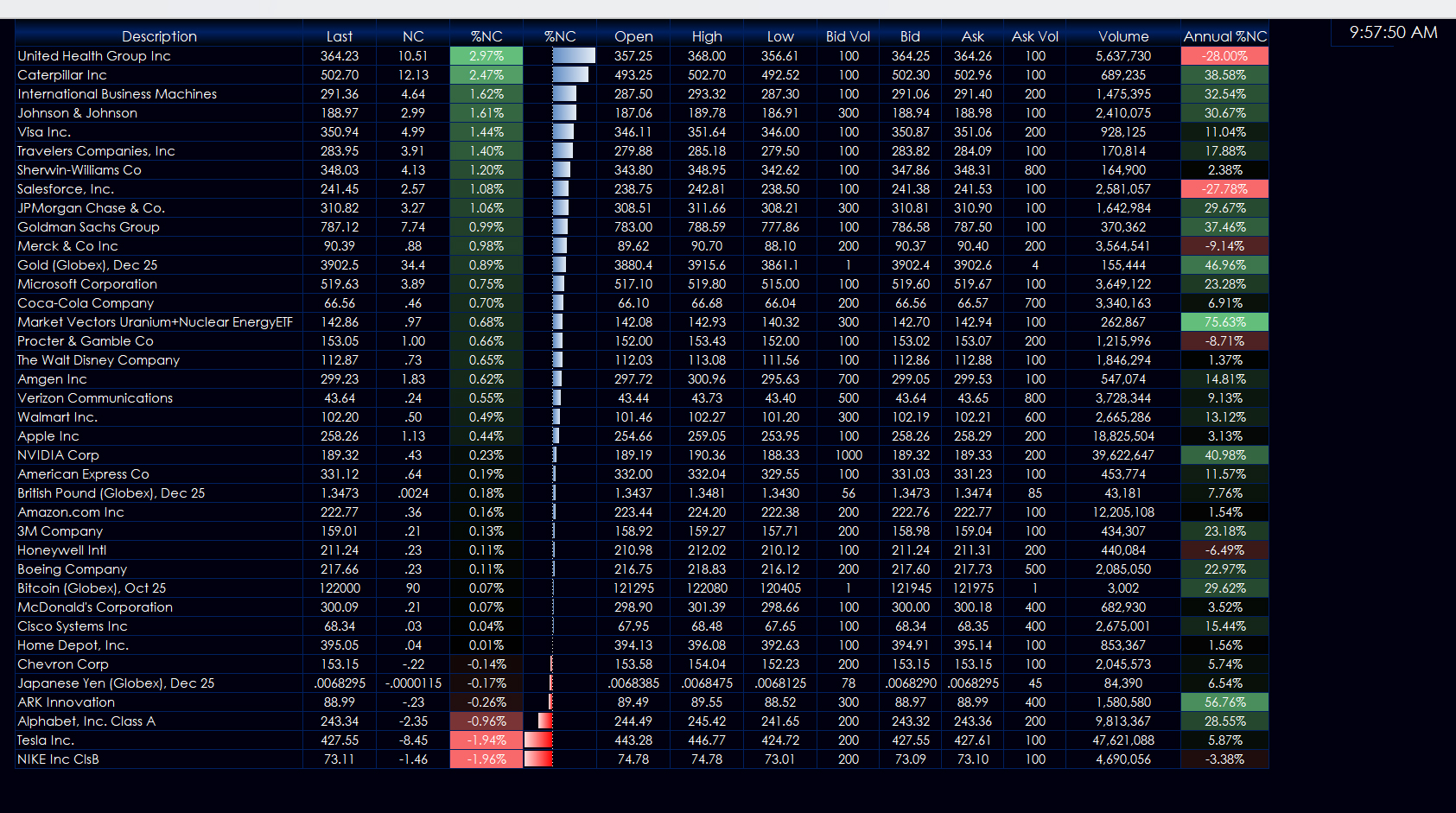Click the Bid Vol column header
Image resolution: width=1456 pixels, height=813 pixels.
pyautogui.click(x=847, y=36)
